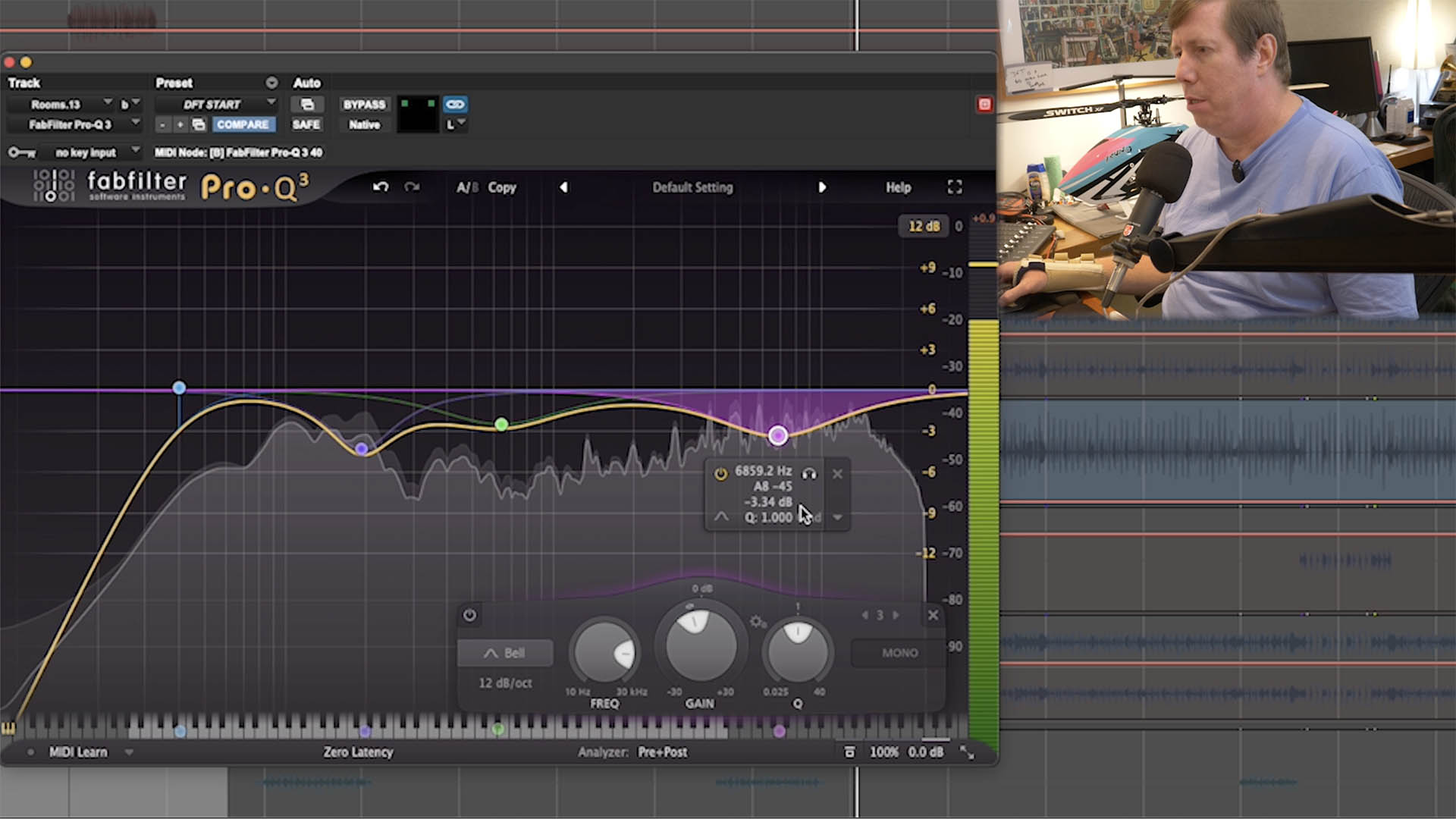The width and height of the screenshot is (1456, 819).
Task: Select the purple band dot at 6859 Hz
Action: 777,435
